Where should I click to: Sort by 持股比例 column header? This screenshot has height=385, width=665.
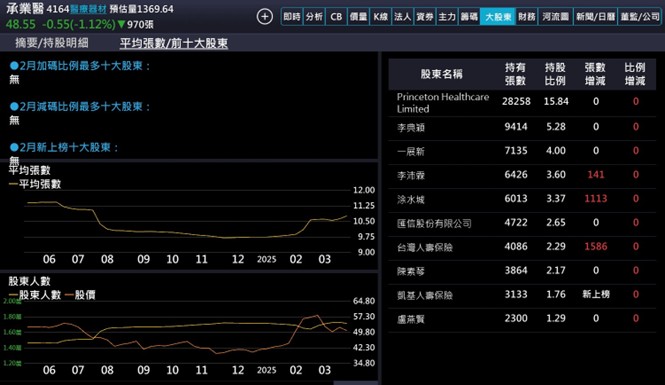[x=555, y=74]
